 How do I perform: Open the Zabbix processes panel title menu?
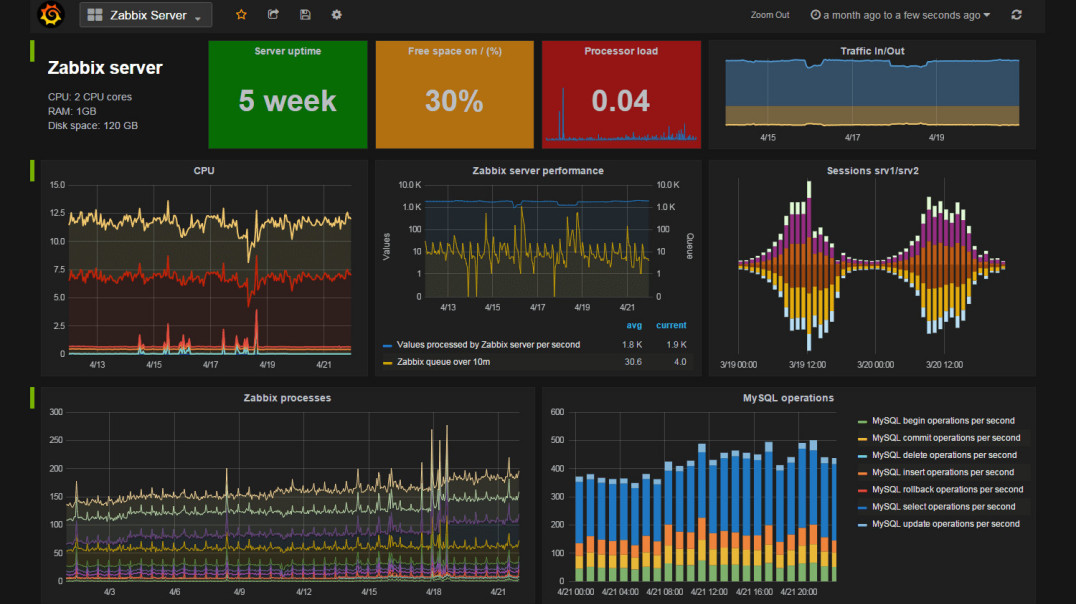click(x=287, y=398)
